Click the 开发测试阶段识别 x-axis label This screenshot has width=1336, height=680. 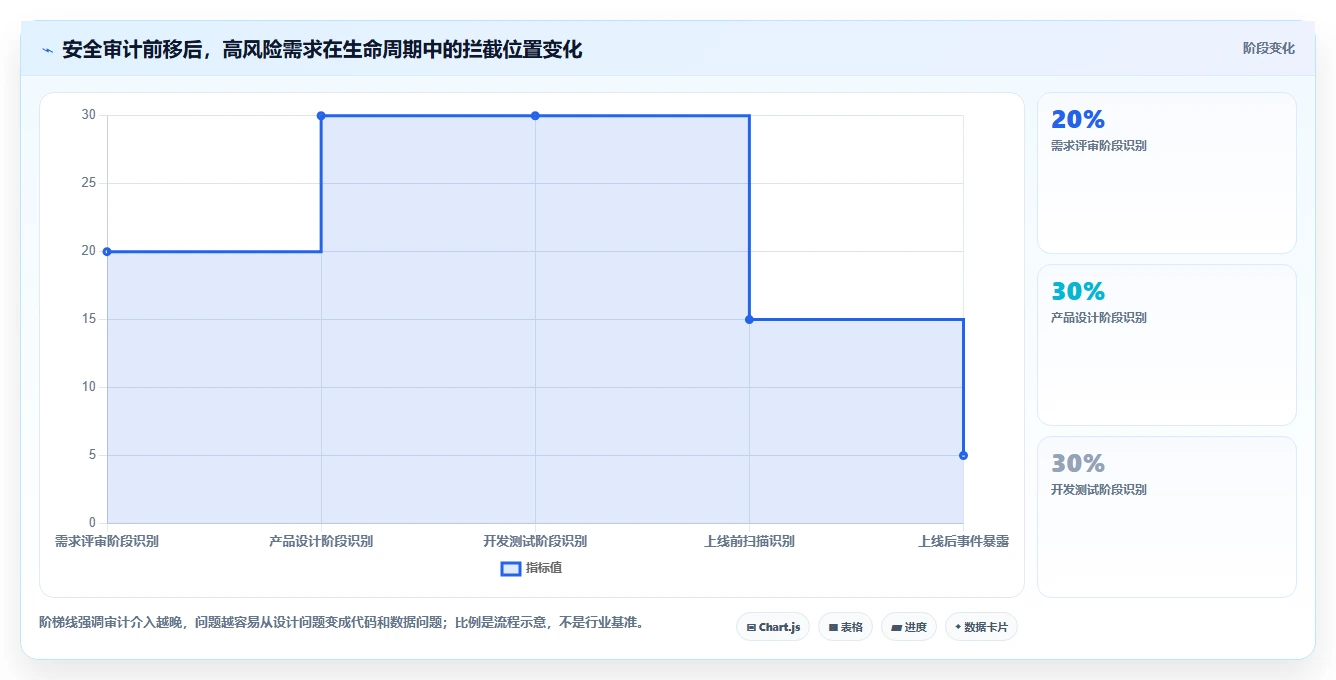(x=535, y=541)
